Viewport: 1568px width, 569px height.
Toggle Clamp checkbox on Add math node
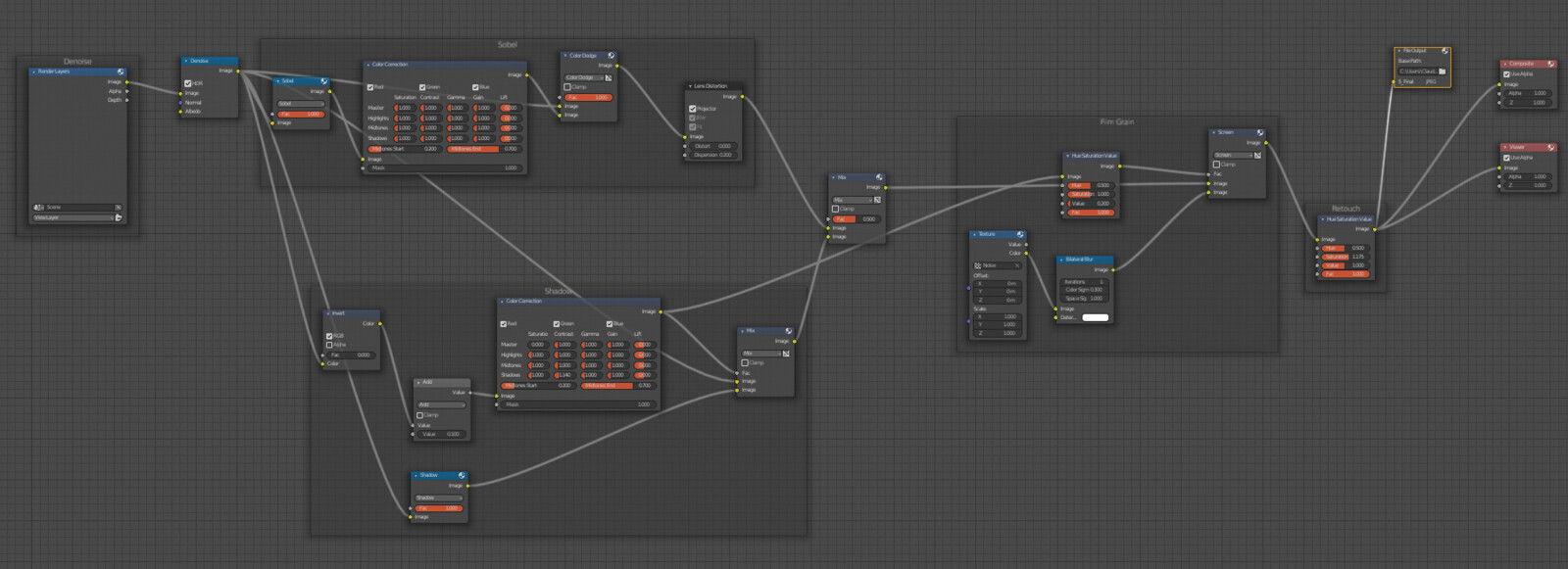click(x=420, y=415)
